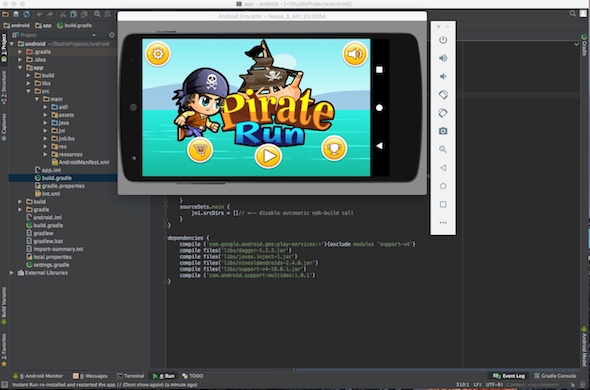The height and width of the screenshot is (390, 590).
Task: Click 'app' breadcrumb in navigation bar
Action: (x=43, y=25)
